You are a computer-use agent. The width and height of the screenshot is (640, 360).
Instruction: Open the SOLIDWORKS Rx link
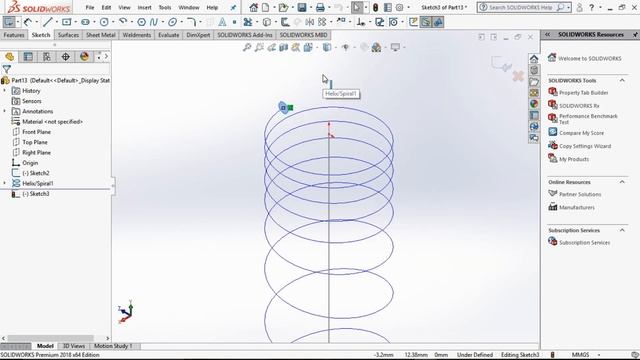point(579,106)
